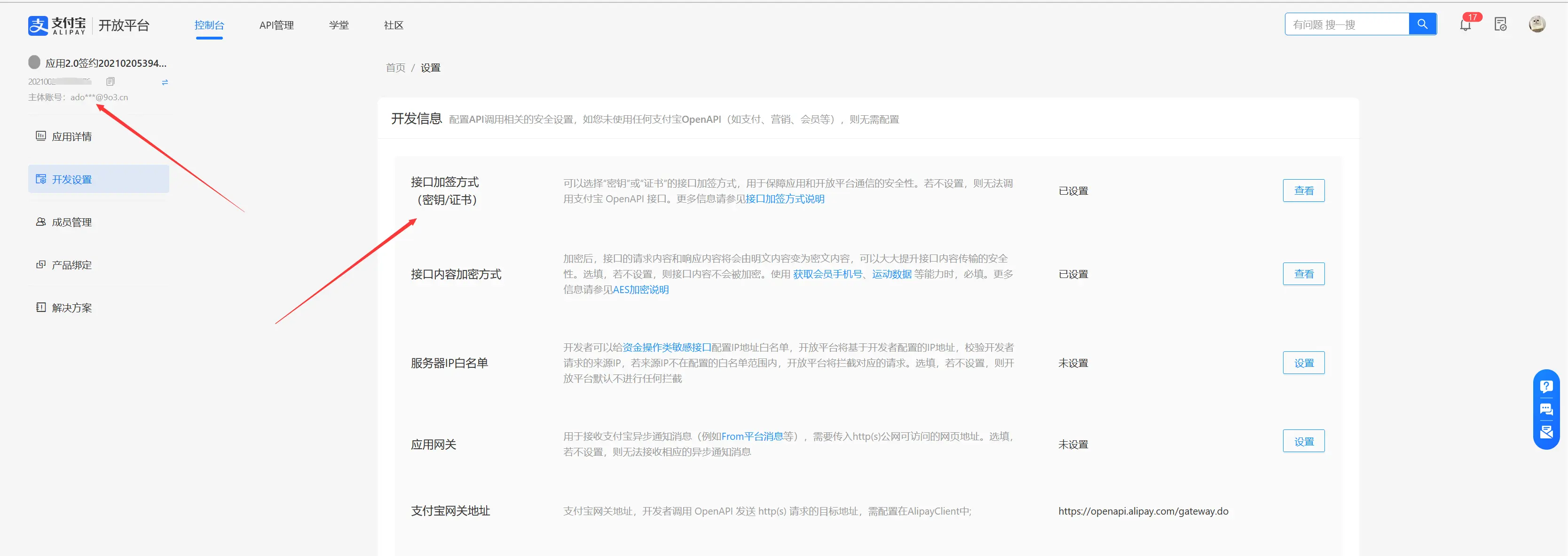Image resolution: width=1568 pixels, height=556 pixels.
Task: Click the 未设置 status for 服务器IP白名单
Action: coord(1073,363)
